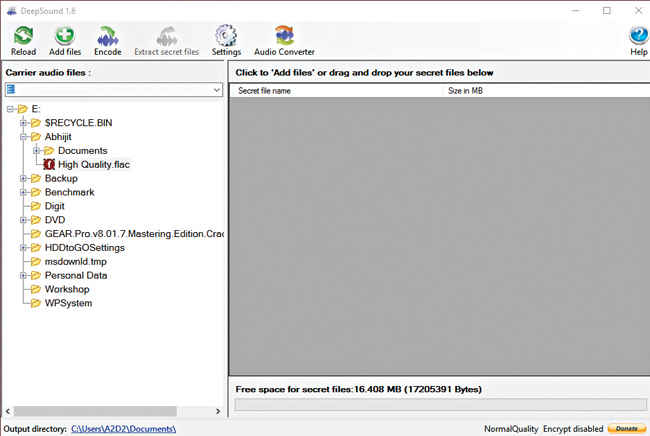Collapse the Abhijit folder node
The height and width of the screenshot is (436, 650).
pos(23,137)
